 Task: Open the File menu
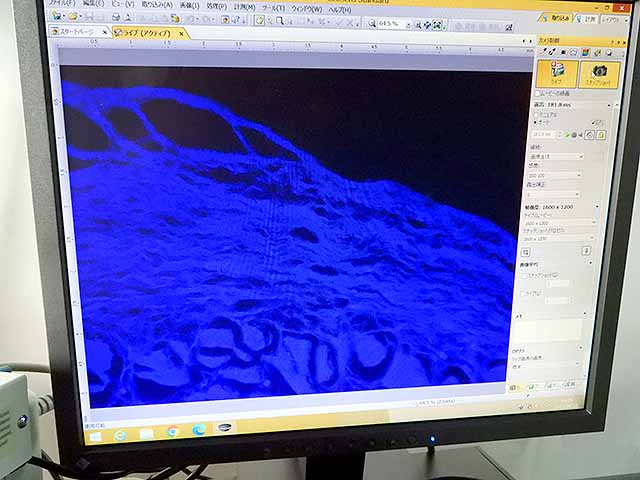(x=61, y=3)
